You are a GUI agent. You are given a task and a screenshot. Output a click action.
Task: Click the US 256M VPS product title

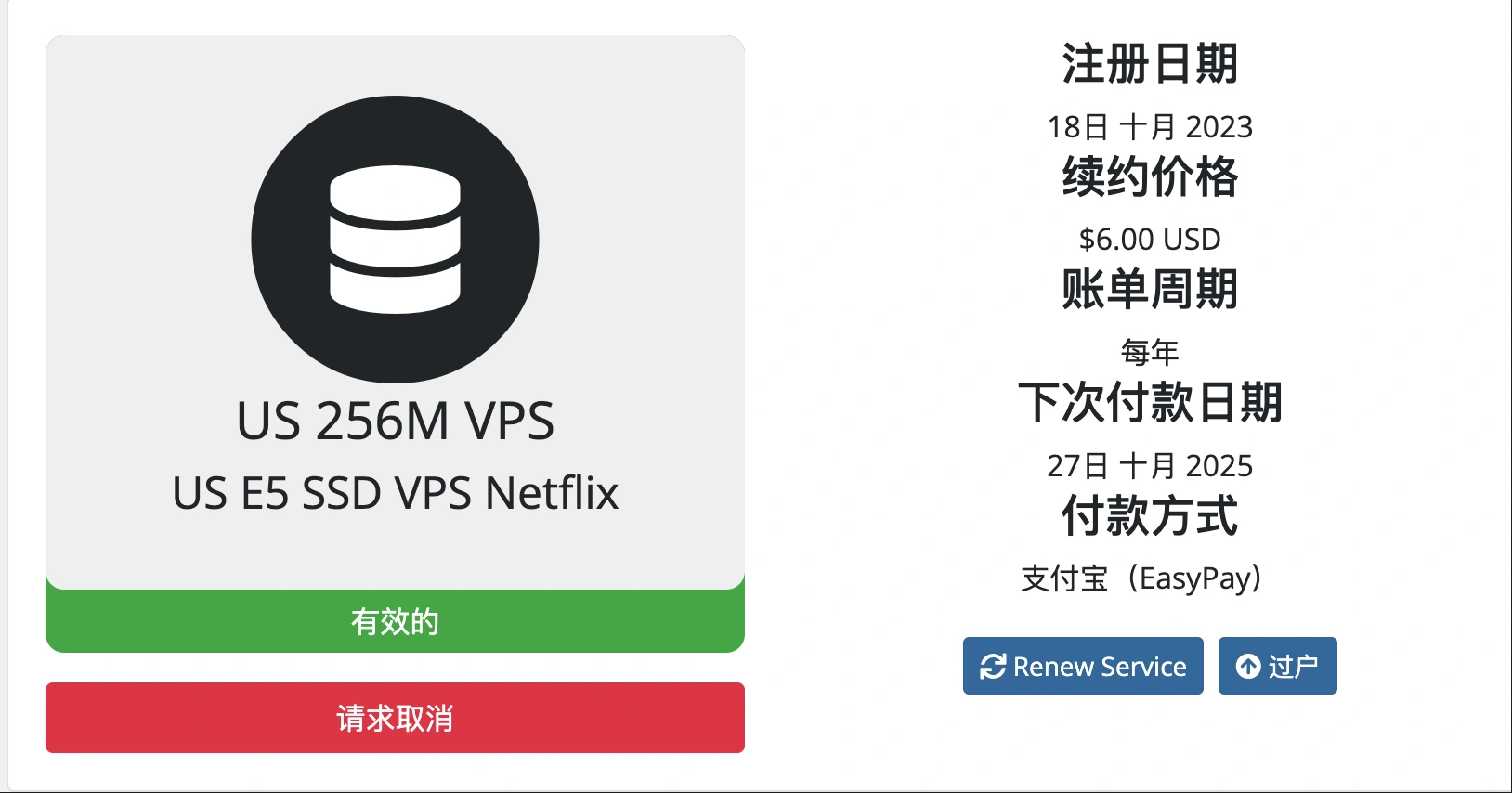(395, 421)
